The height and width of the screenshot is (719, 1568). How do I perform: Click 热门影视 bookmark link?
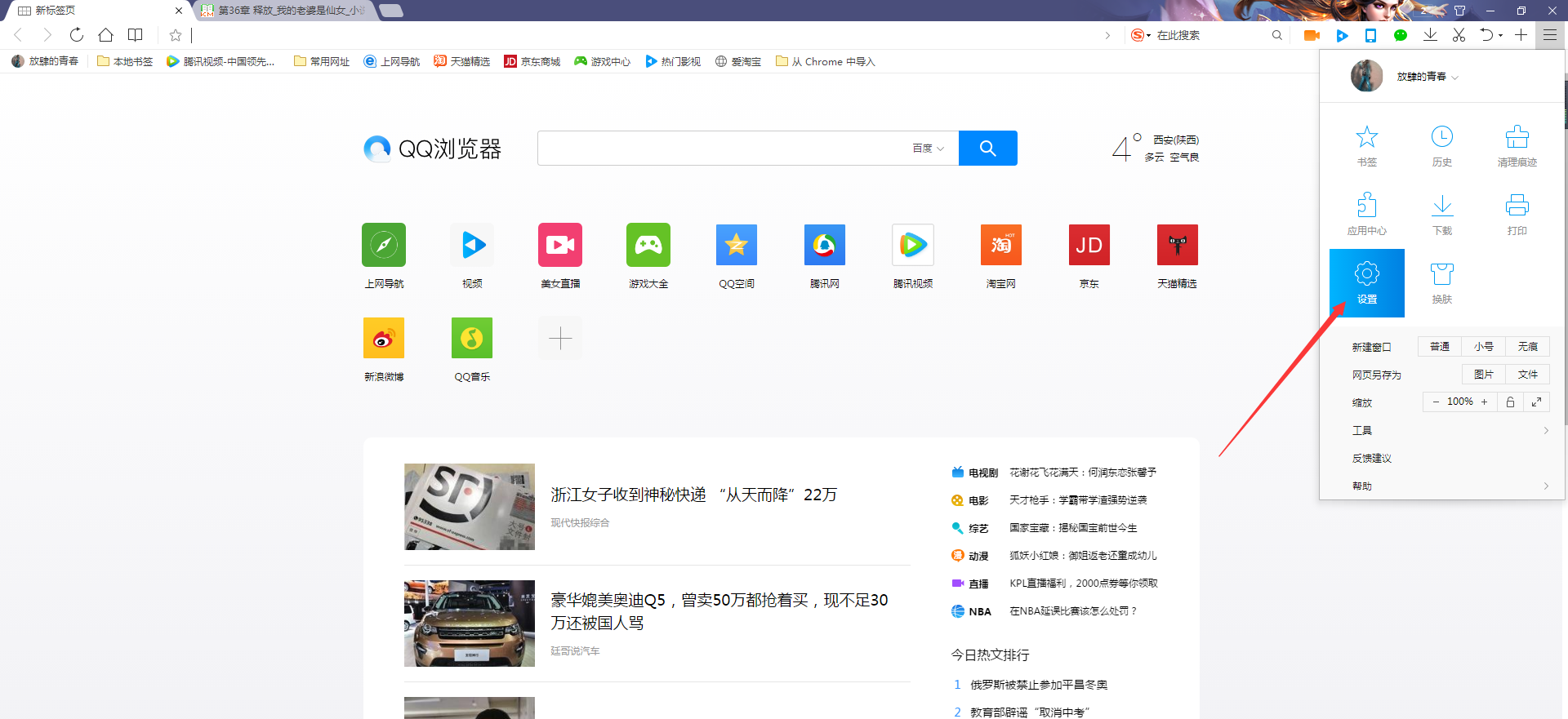point(673,61)
